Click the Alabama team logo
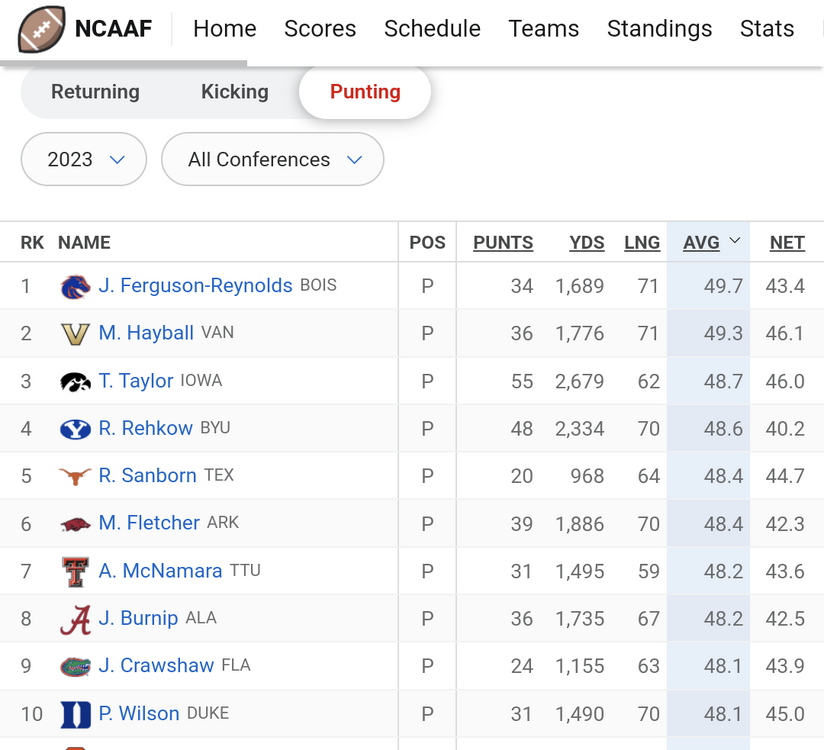The height and width of the screenshot is (750, 824). (x=75, y=619)
